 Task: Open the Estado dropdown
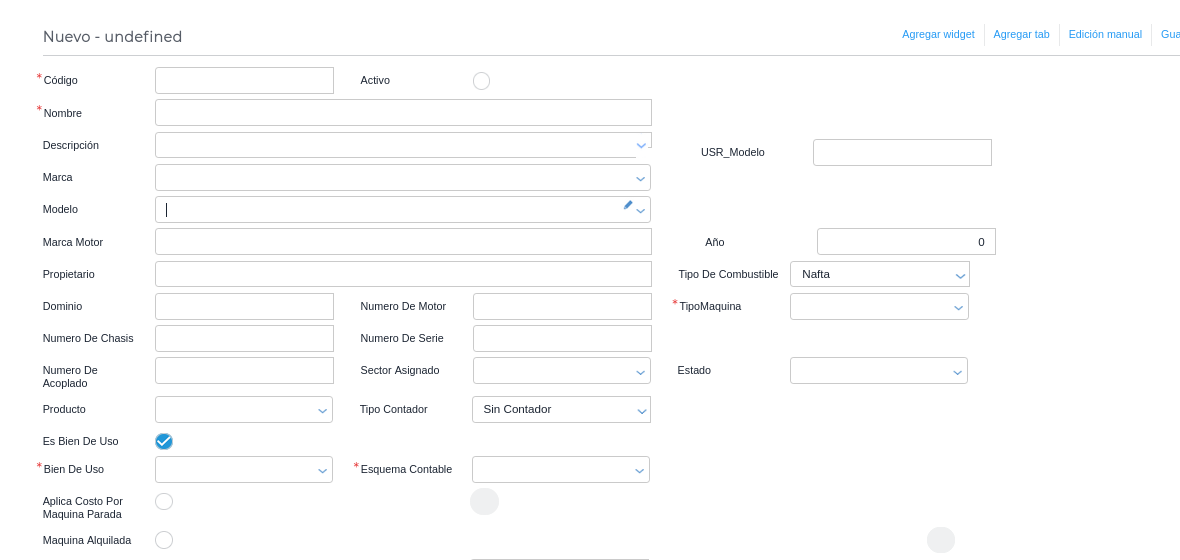878,371
